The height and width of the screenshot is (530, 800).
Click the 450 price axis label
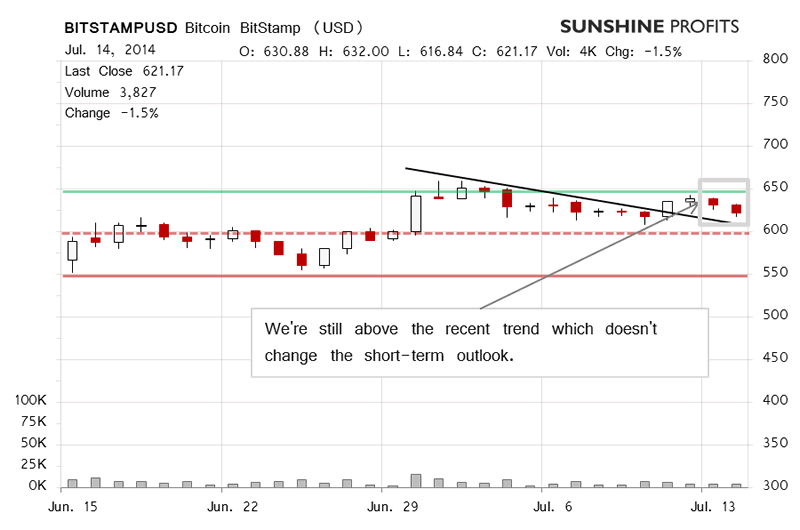[775, 358]
